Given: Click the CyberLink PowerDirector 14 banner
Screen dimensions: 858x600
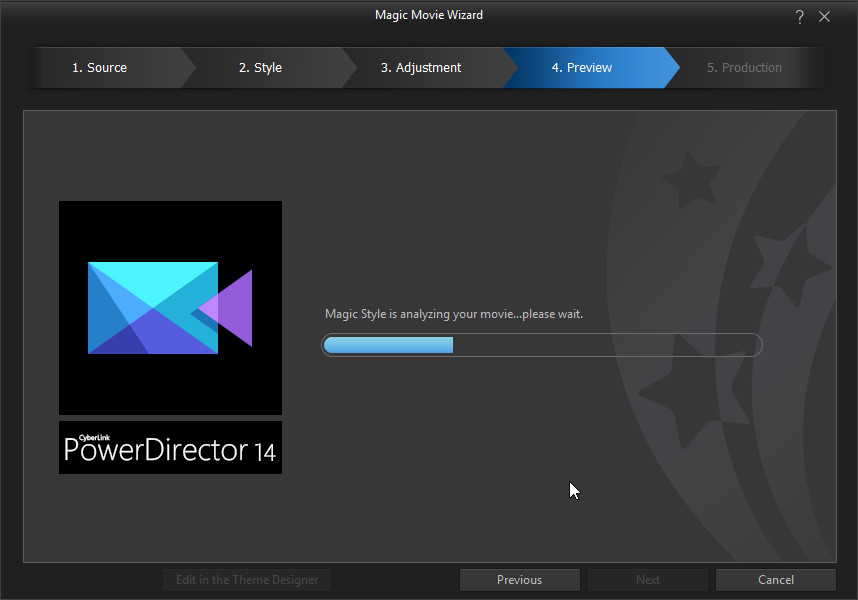Looking at the screenshot, I should tap(170, 447).
